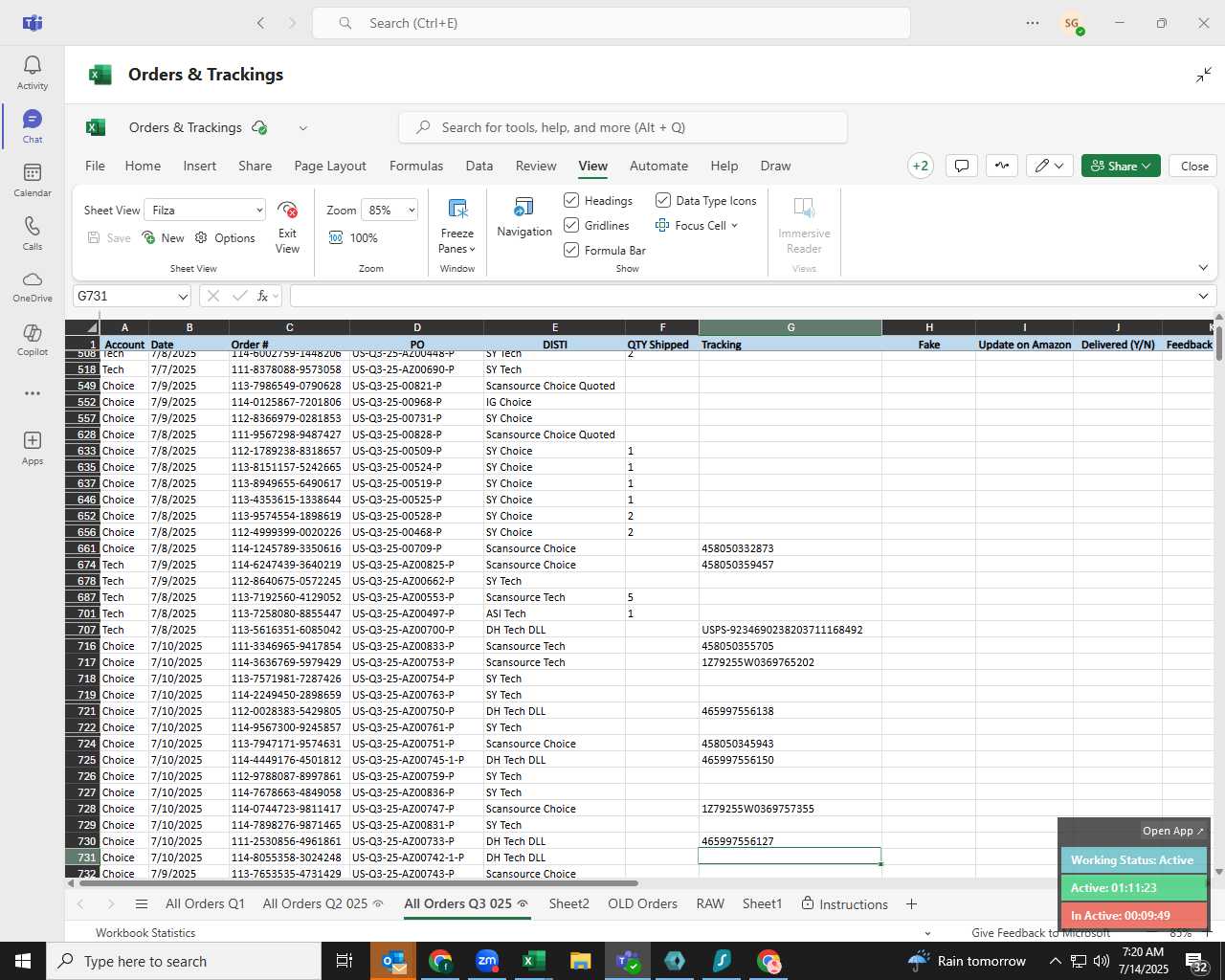Collapse the embedded Excel view
The image size is (1225, 980).
click(1204, 75)
